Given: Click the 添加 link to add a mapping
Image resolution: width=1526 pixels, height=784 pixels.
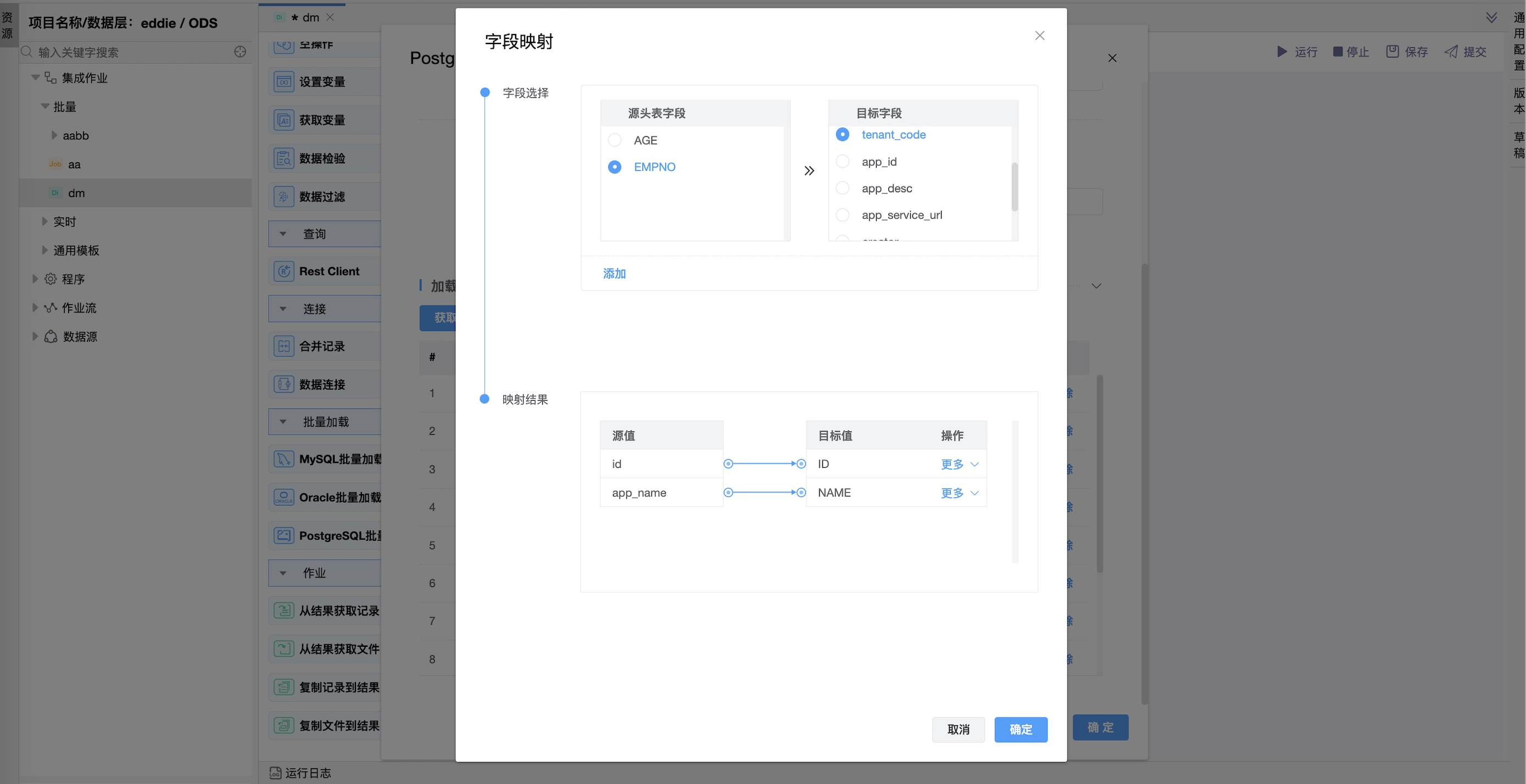Looking at the screenshot, I should point(614,273).
